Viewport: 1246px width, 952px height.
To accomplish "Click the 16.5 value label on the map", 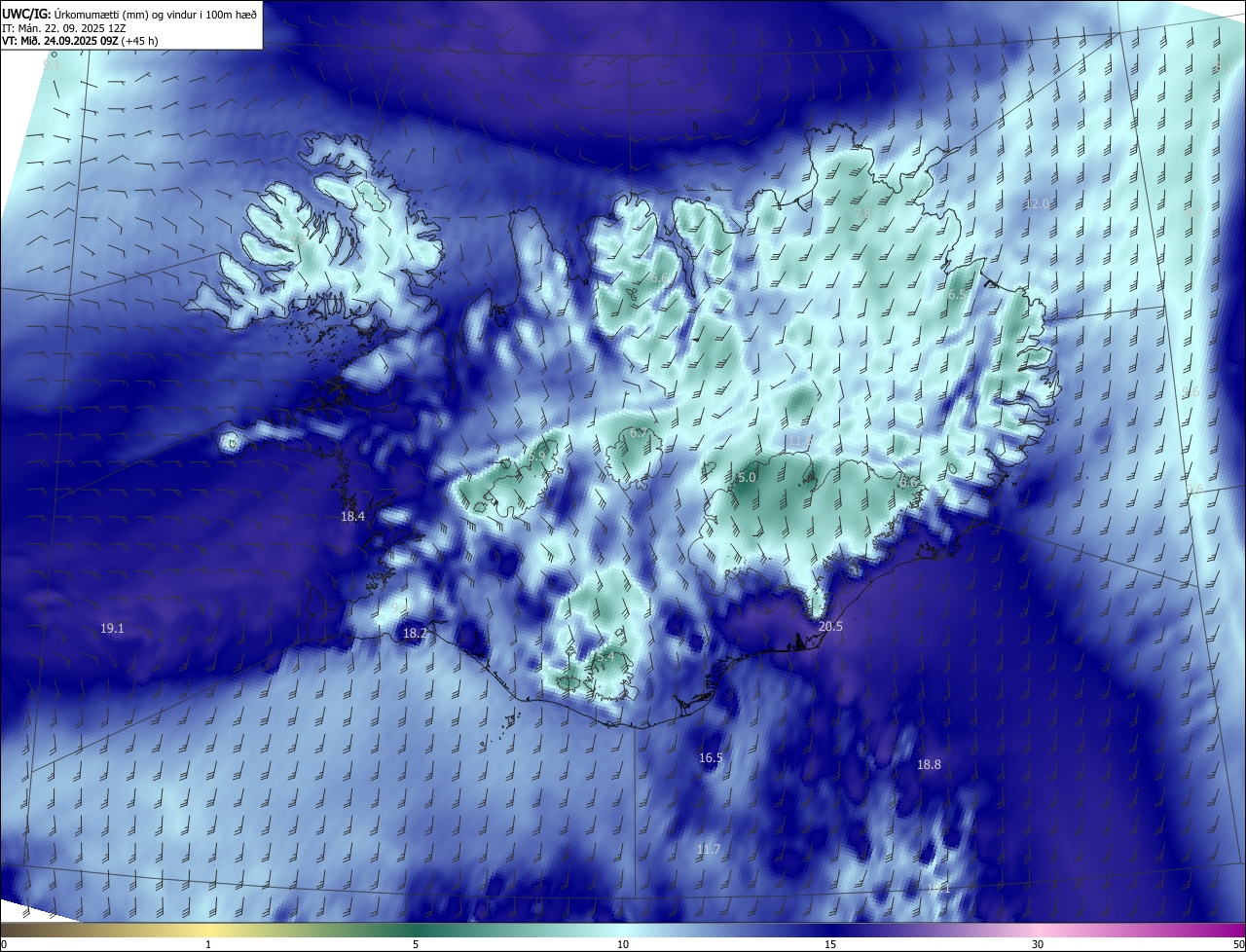I will click(x=711, y=758).
